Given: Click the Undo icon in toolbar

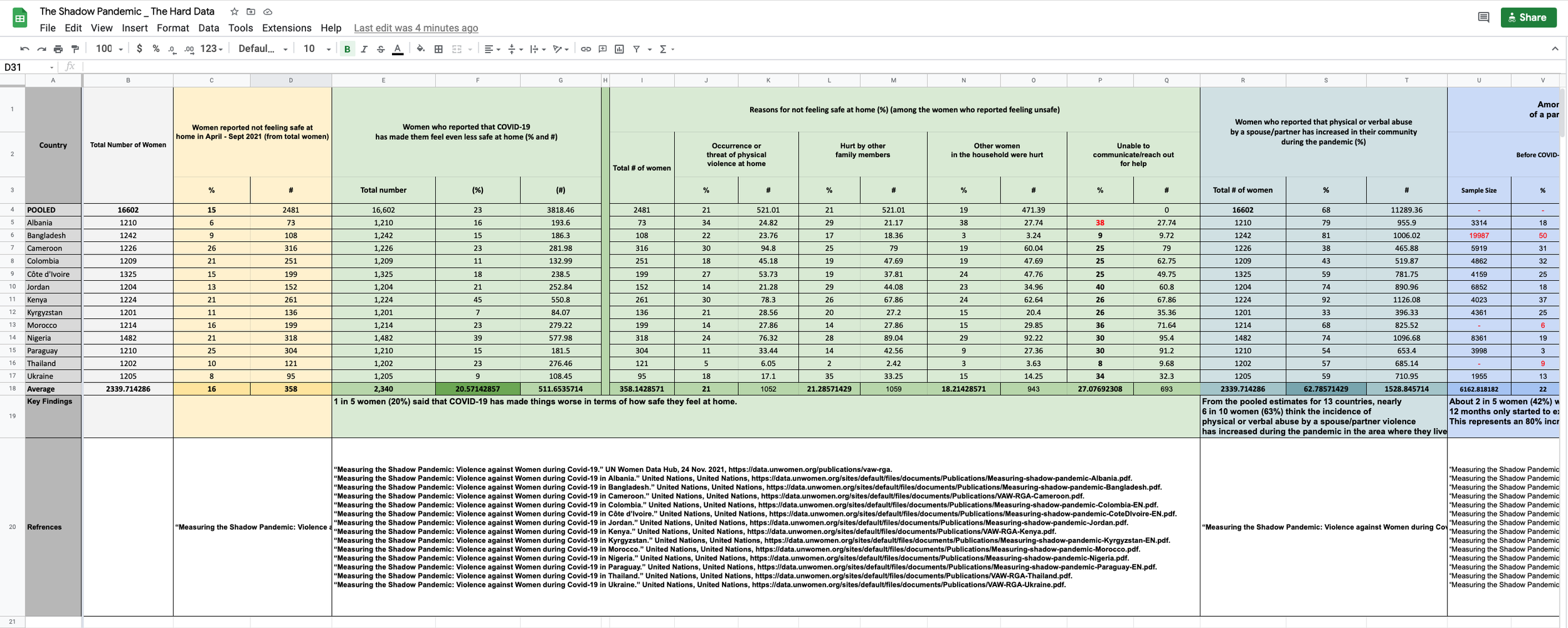Looking at the screenshot, I should coord(24,49).
